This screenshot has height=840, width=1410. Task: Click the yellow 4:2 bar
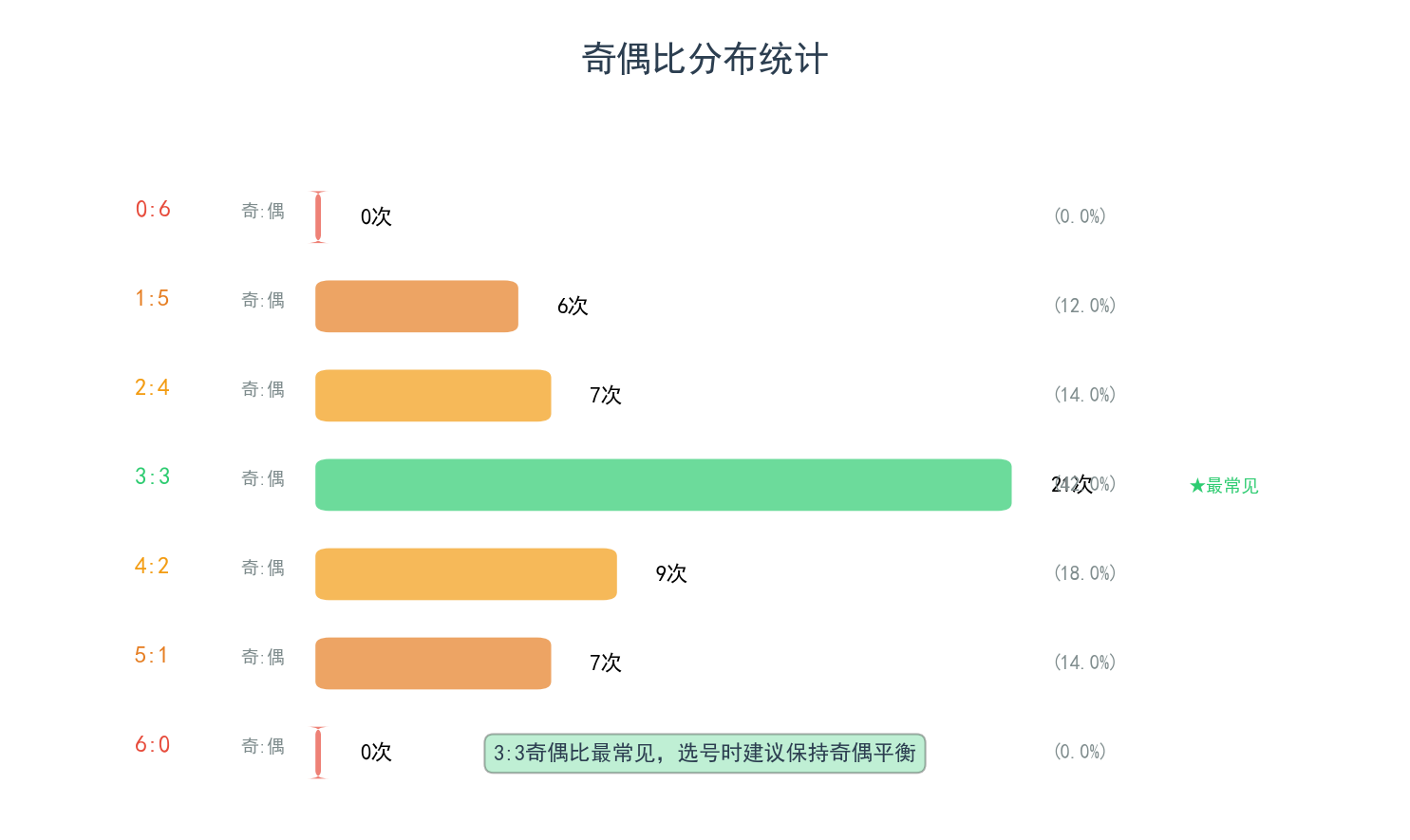click(x=465, y=574)
